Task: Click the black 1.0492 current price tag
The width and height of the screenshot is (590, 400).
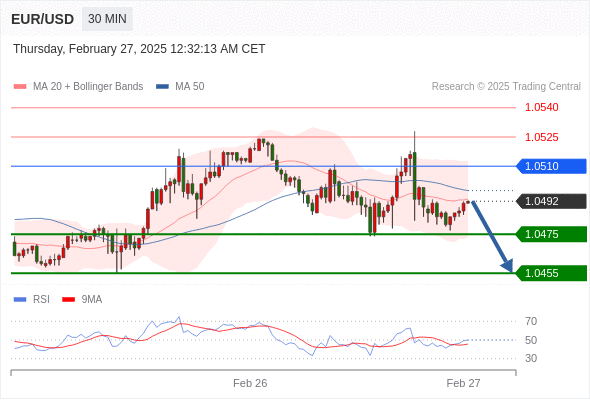Action: point(551,201)
